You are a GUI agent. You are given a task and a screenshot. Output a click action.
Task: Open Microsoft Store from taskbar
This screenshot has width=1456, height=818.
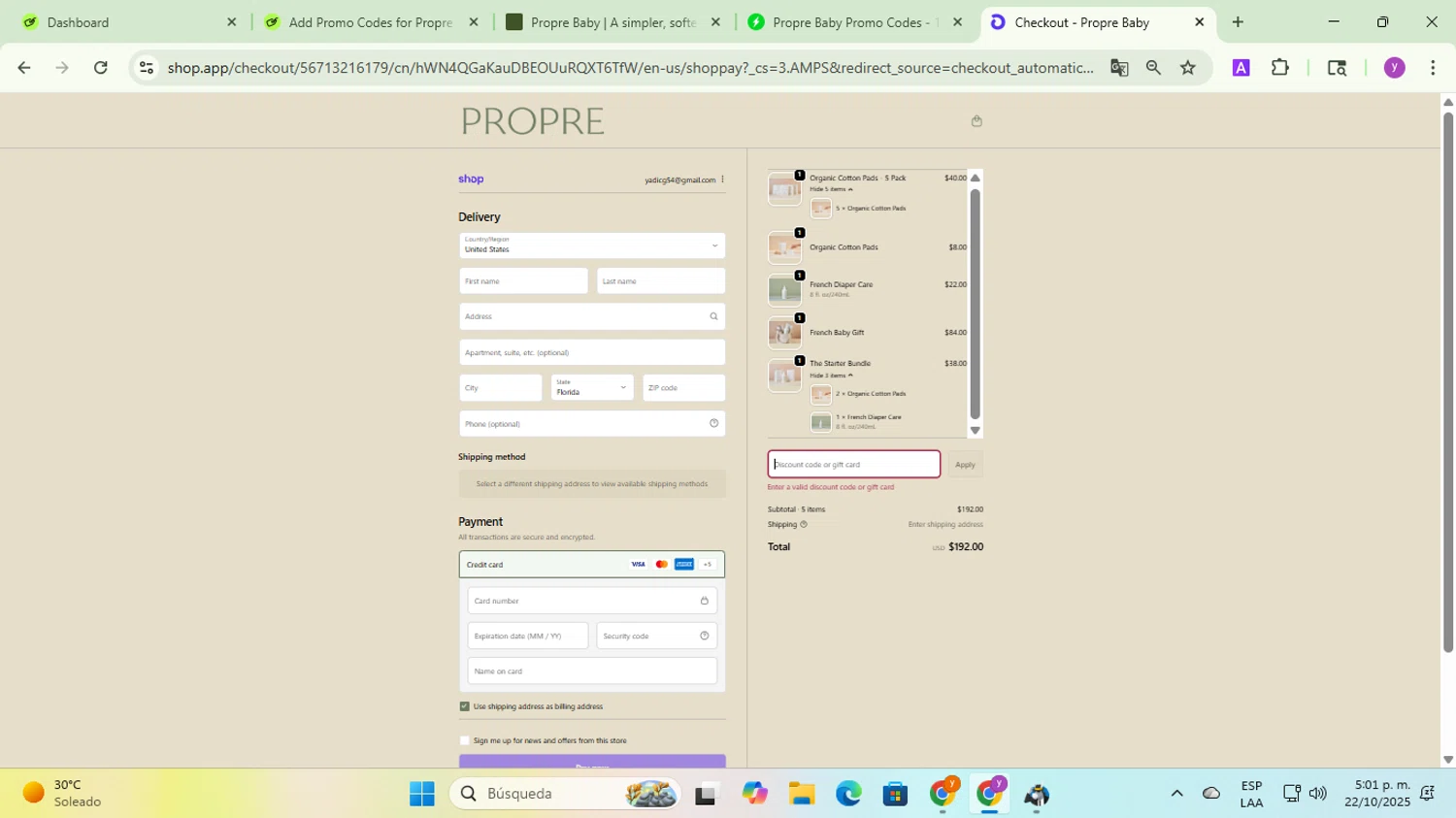point(895,794)
